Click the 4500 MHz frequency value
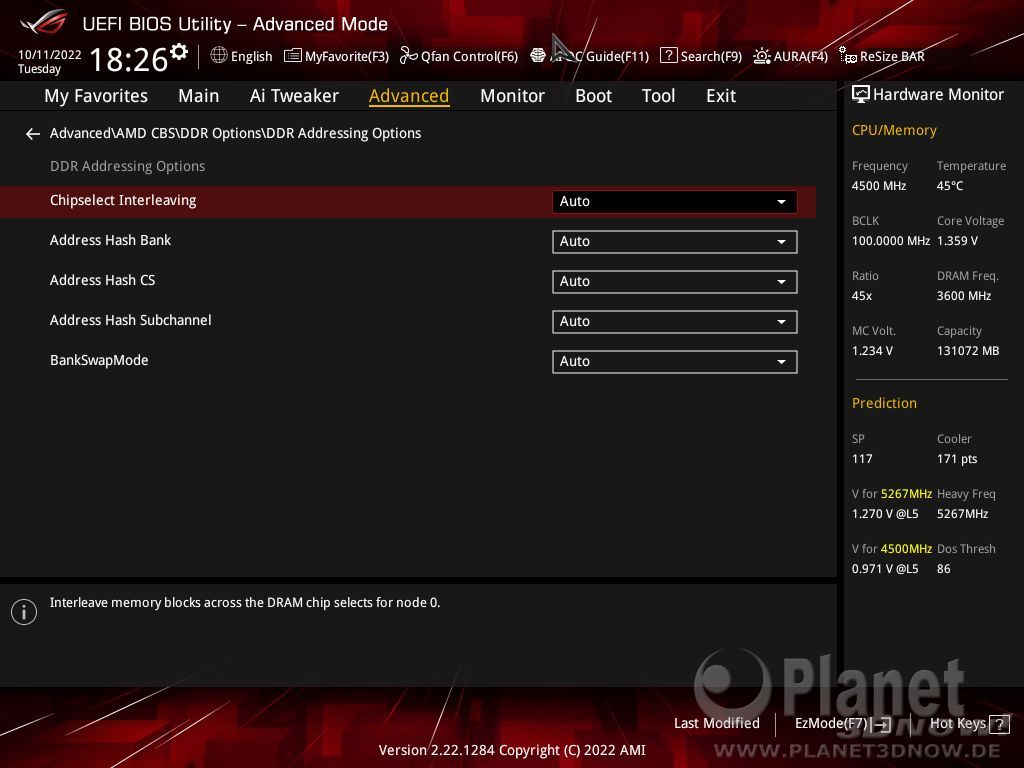The width and height of the screenshot is (1024, 768). click(x=879, y=186)
